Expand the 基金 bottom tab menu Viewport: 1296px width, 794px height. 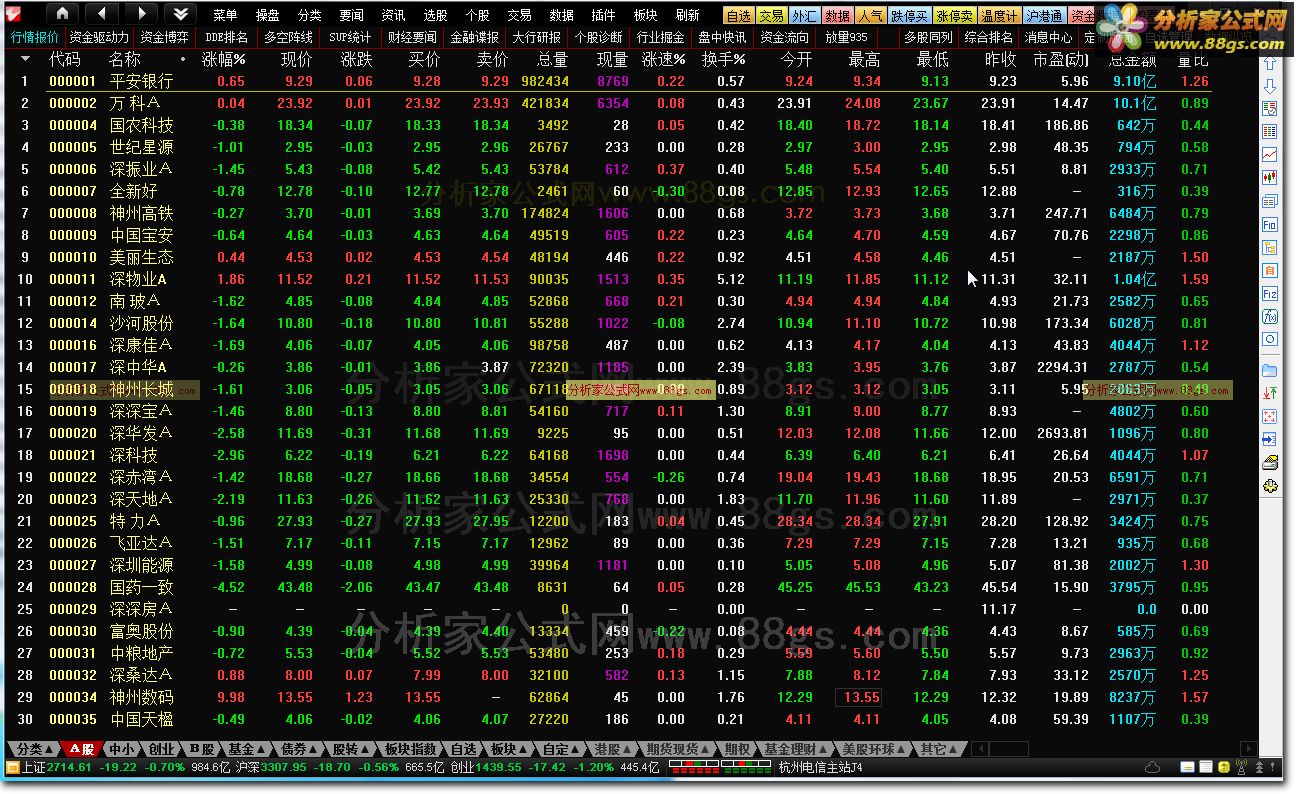(247, 749)
